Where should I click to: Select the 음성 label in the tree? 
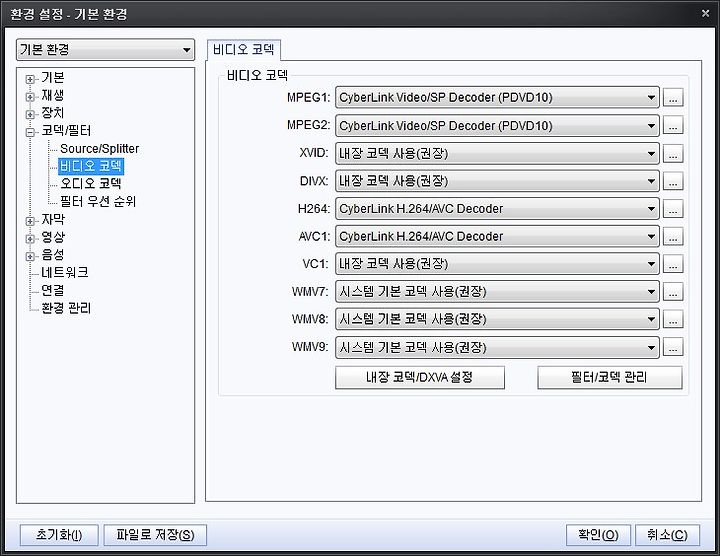pyautogui.click(x=53, y=255)
